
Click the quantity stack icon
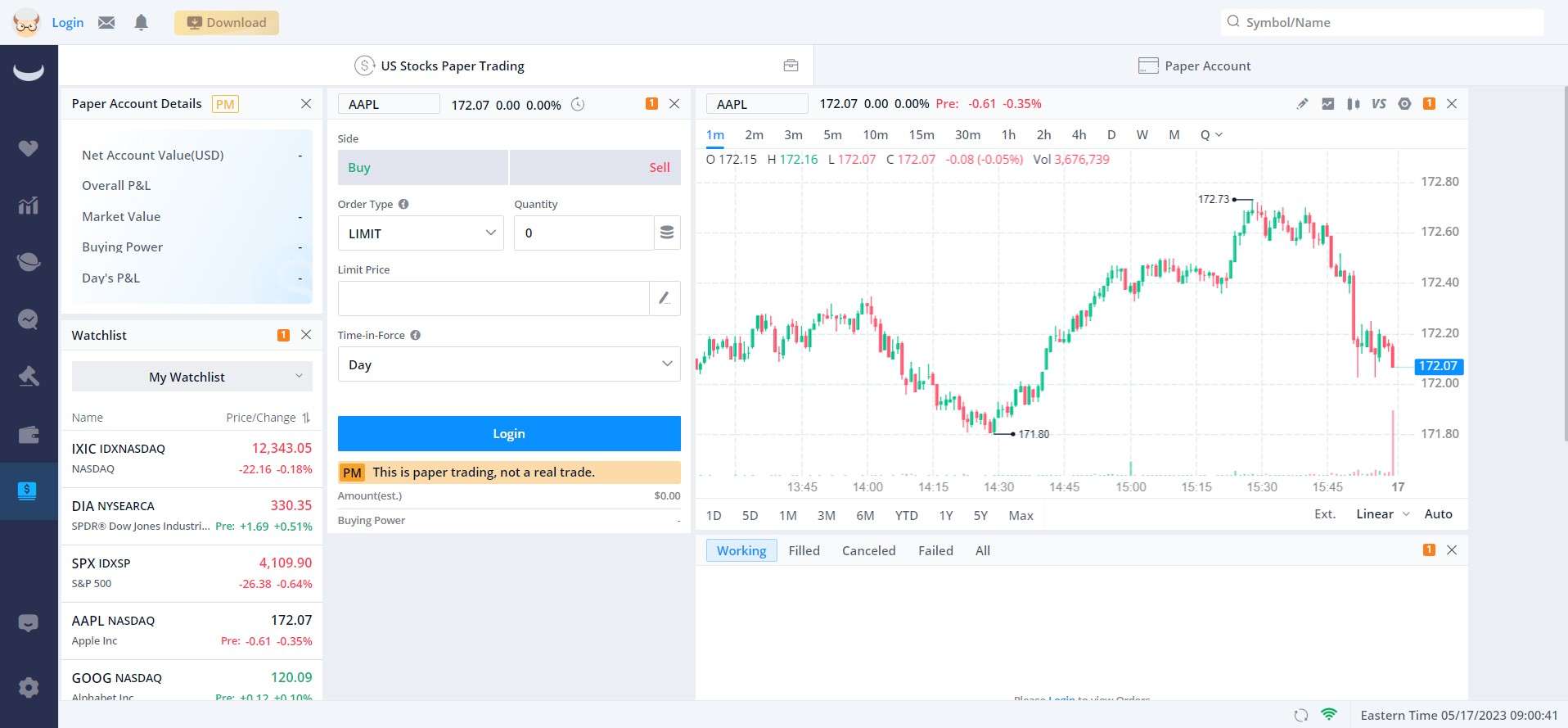pos(667,233)
